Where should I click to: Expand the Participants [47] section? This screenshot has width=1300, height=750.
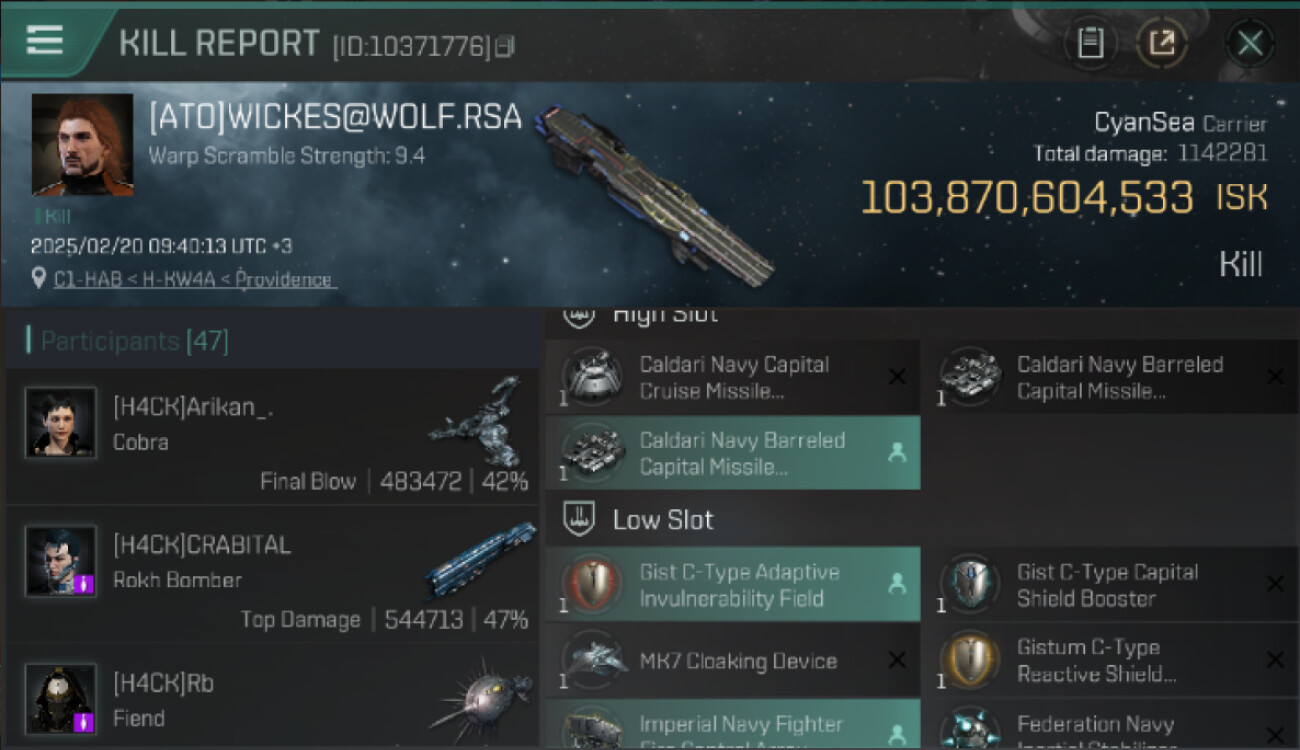coord(134,341)
